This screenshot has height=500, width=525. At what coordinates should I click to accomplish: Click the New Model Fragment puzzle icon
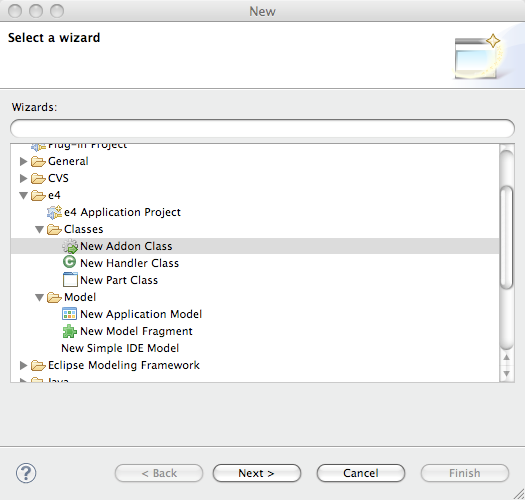pyautogui.click(x=70, y=331)
